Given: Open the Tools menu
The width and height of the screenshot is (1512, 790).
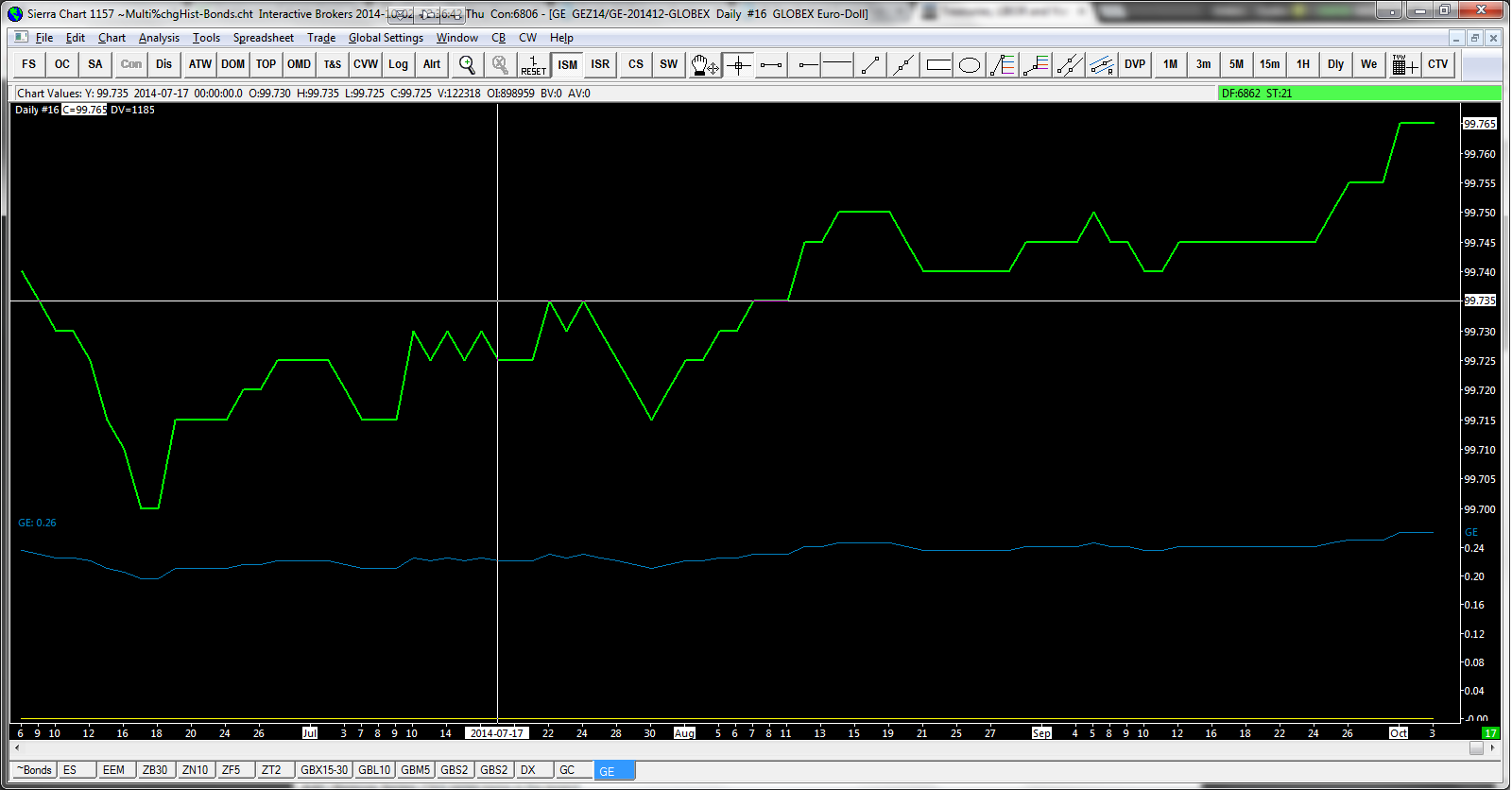Looking at the screenshot, I should tap(206, 38).
